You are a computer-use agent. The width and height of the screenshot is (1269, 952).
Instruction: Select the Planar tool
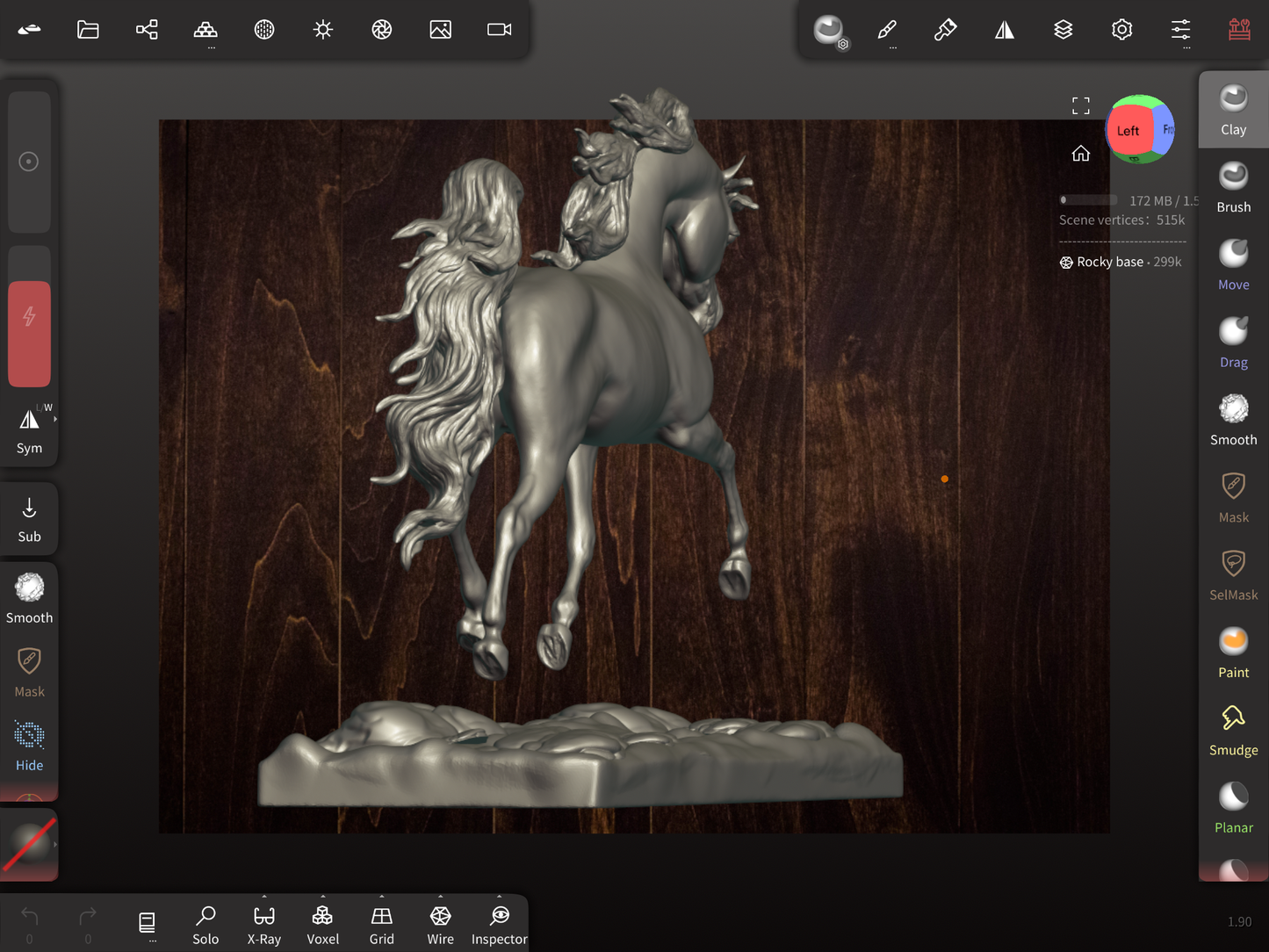[x=1233, y=808]
